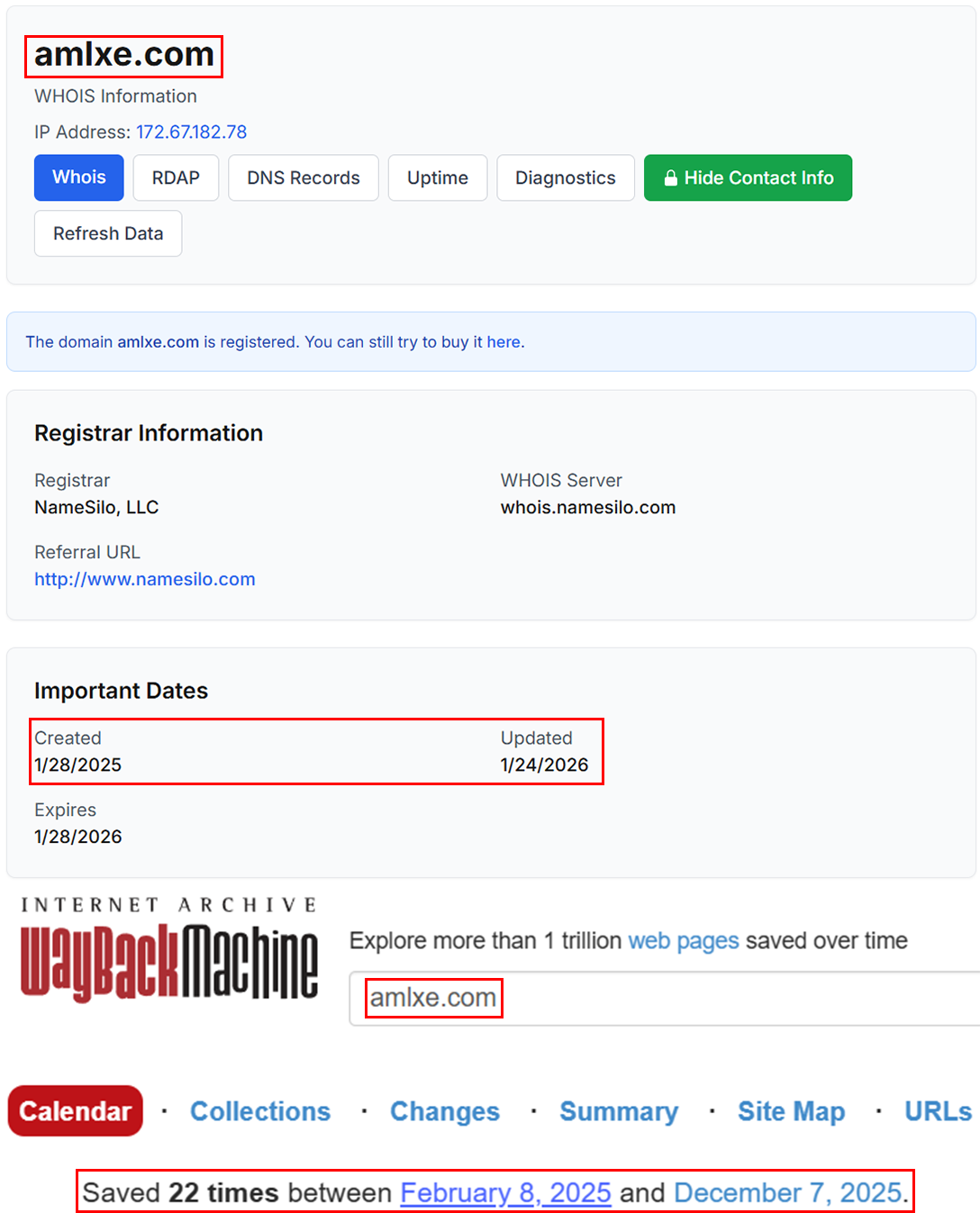
Task: Open the 'web pages' link
Action: [684, 940]
